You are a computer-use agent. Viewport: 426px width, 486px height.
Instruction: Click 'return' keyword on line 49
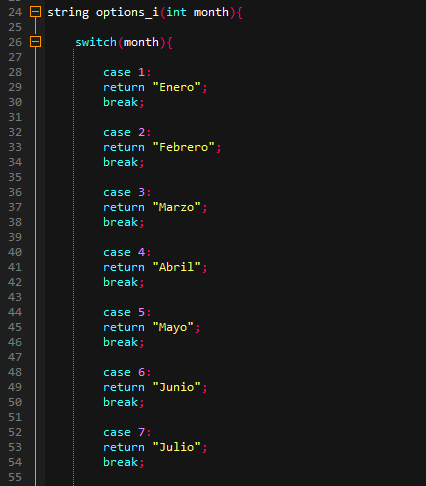click(124, 387)
